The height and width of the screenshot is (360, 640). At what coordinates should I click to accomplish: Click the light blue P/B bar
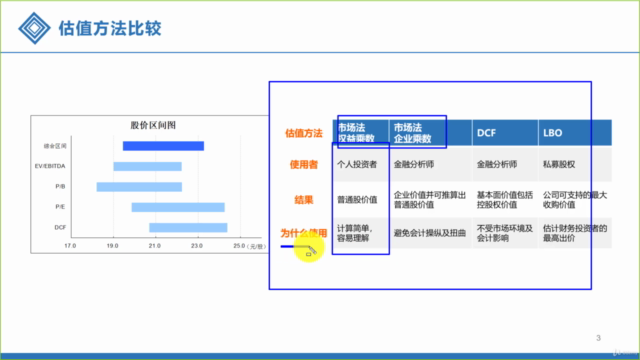(139, 187)
